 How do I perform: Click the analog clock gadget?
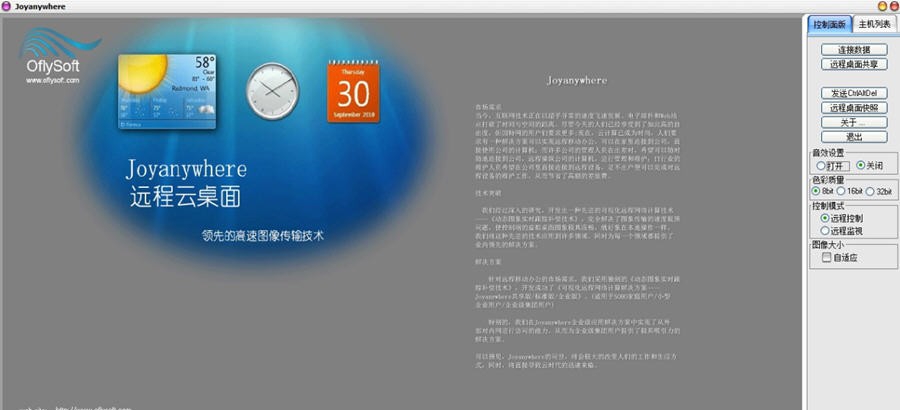coord(273,91)
